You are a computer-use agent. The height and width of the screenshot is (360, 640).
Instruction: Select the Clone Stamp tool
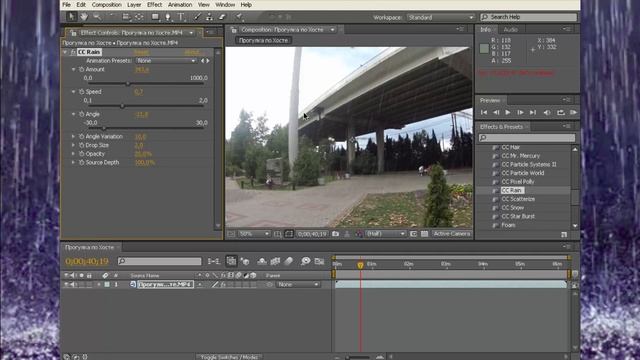tap(209, 17)
